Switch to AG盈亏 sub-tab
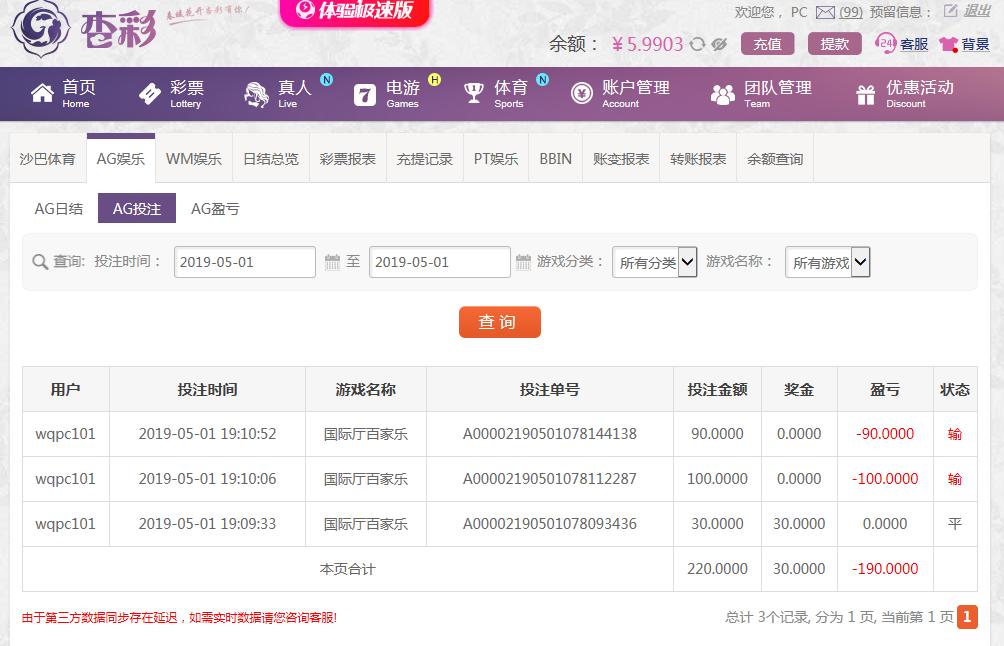The image size is (1004, 646). point(215,209)
